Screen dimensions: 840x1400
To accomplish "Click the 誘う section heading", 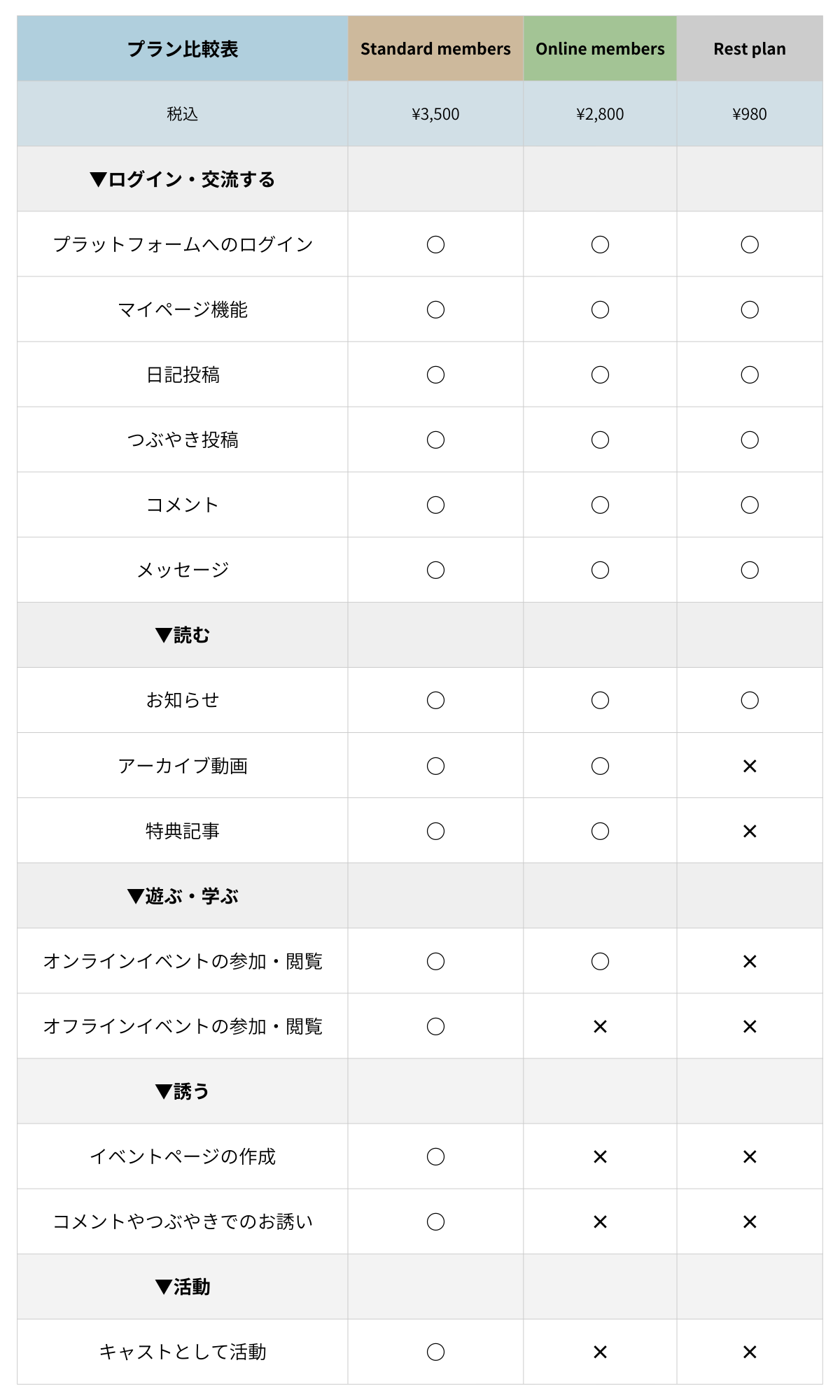I will pyautogui.click(x=182, y=1091).
